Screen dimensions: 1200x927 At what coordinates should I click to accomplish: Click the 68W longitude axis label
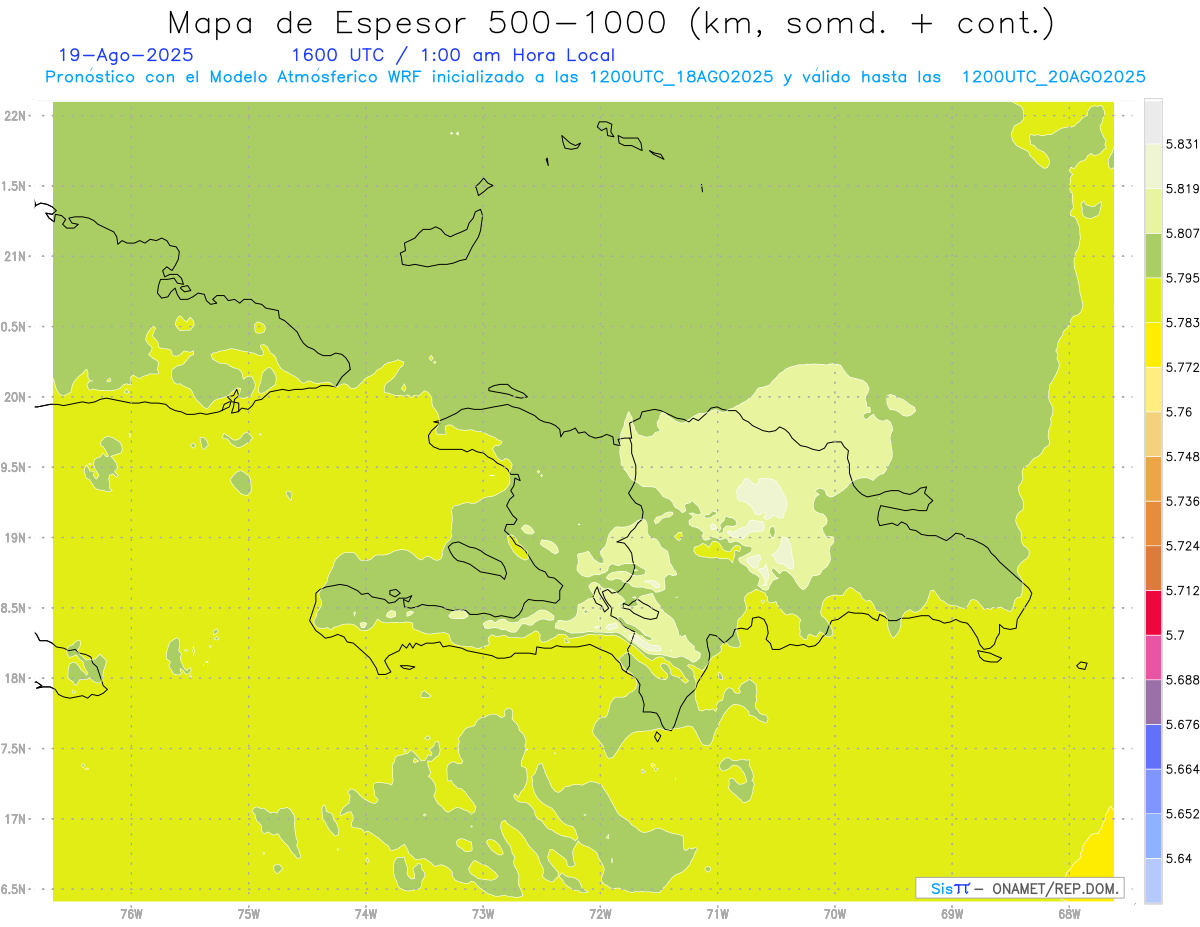point(1069,914)
